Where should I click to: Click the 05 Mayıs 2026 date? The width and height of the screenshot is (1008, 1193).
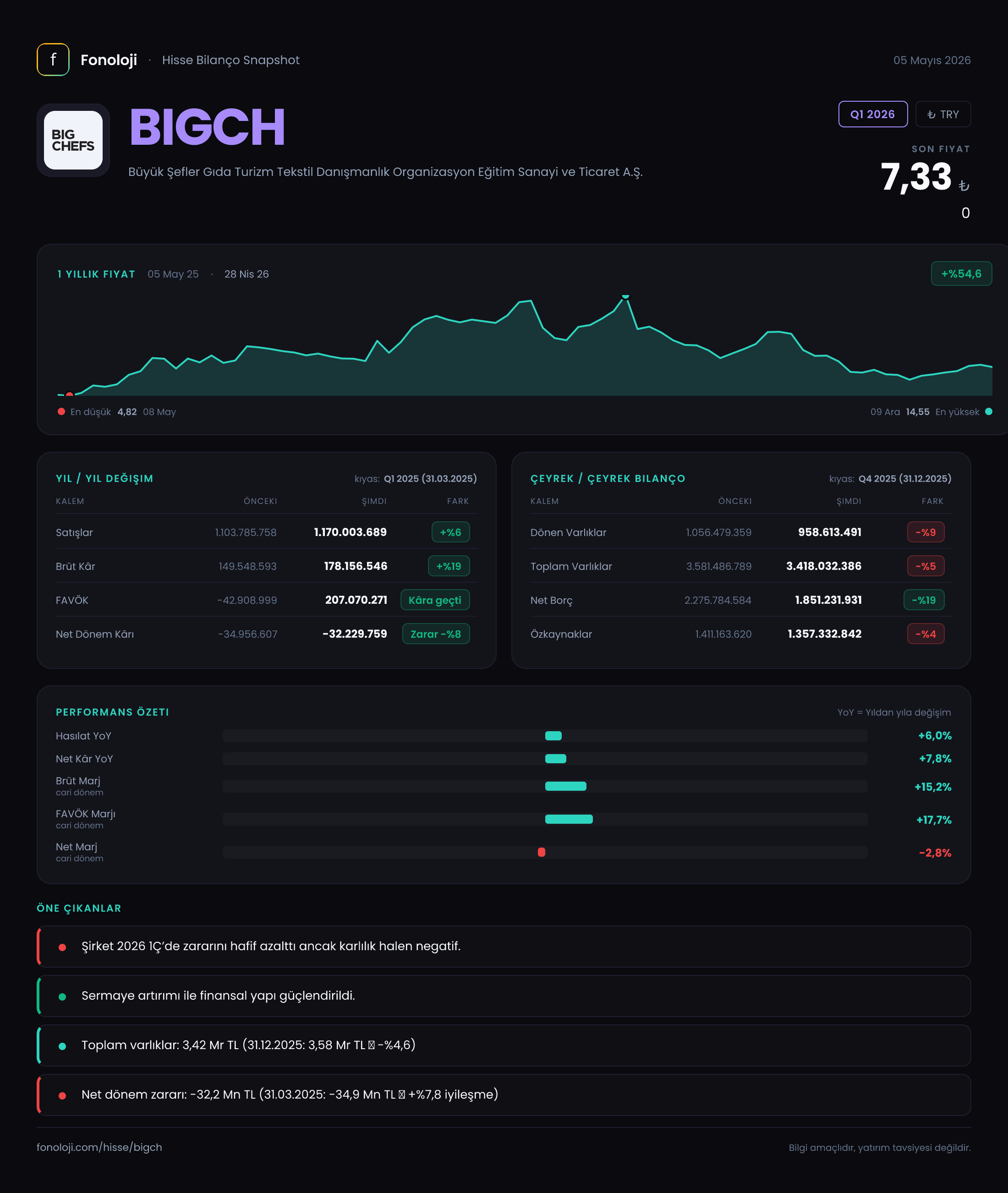[x=932, y=60]
